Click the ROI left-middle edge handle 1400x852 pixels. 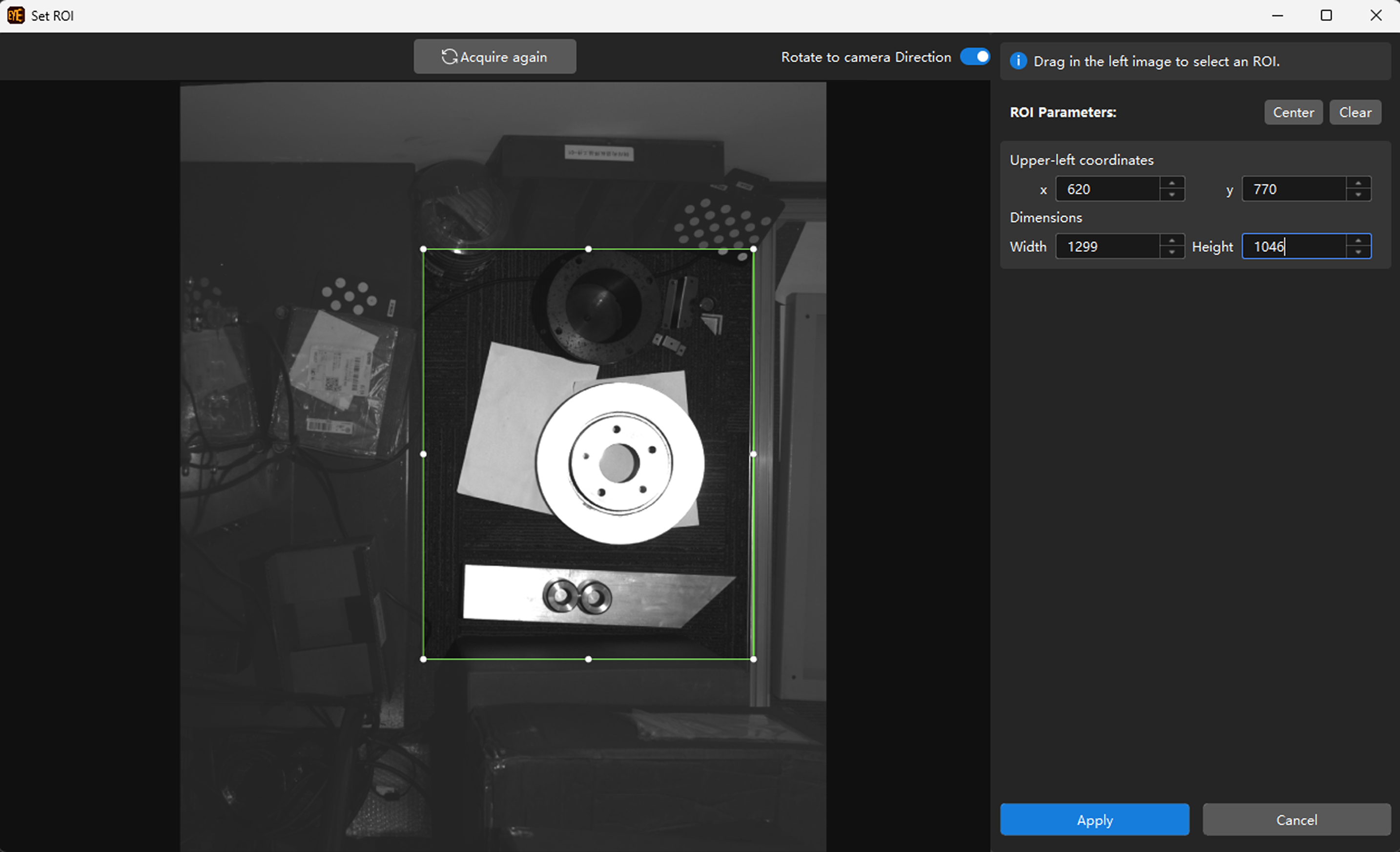(x=423, y=454)
